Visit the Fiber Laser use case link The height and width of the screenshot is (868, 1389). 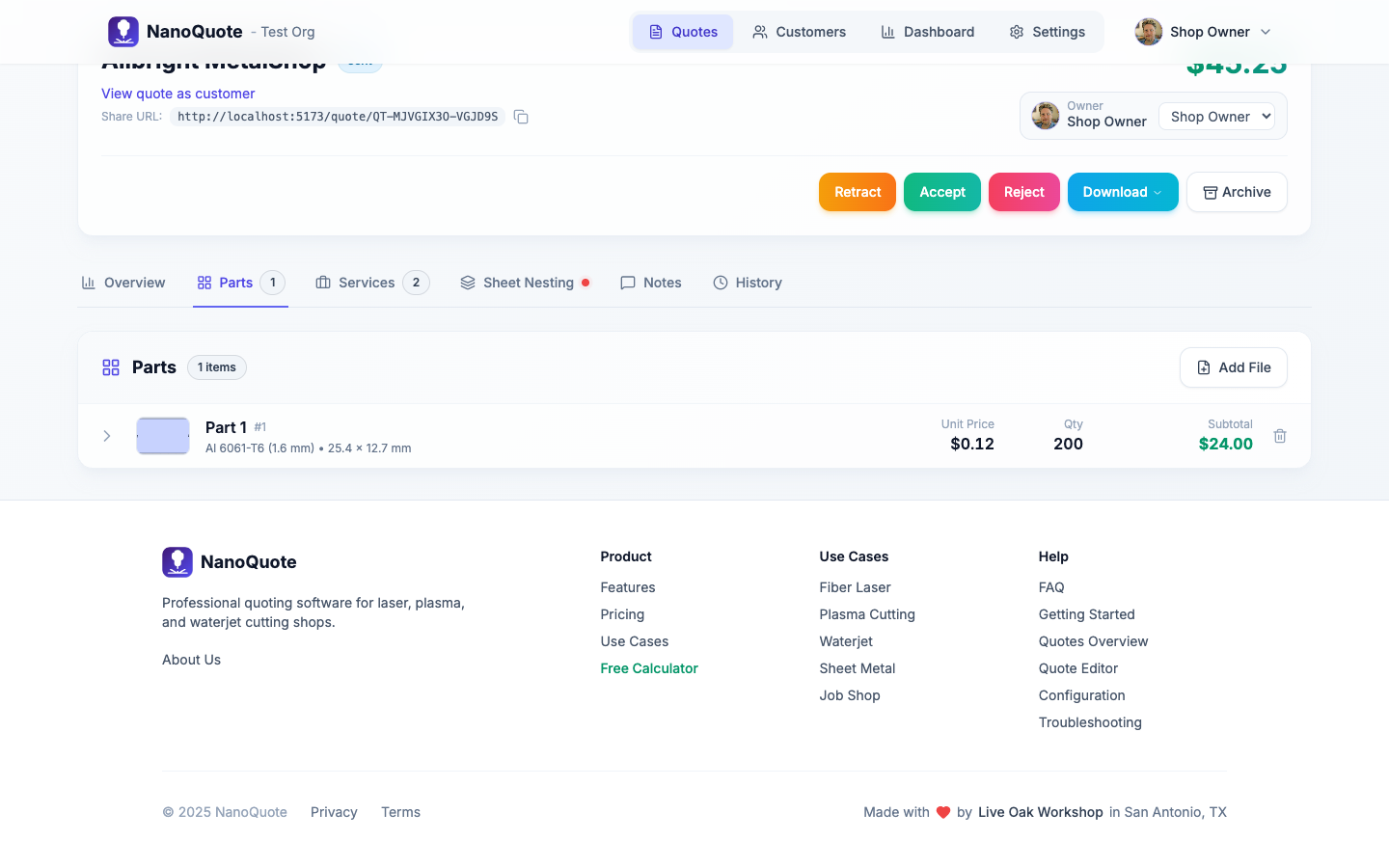click(855, 587)
